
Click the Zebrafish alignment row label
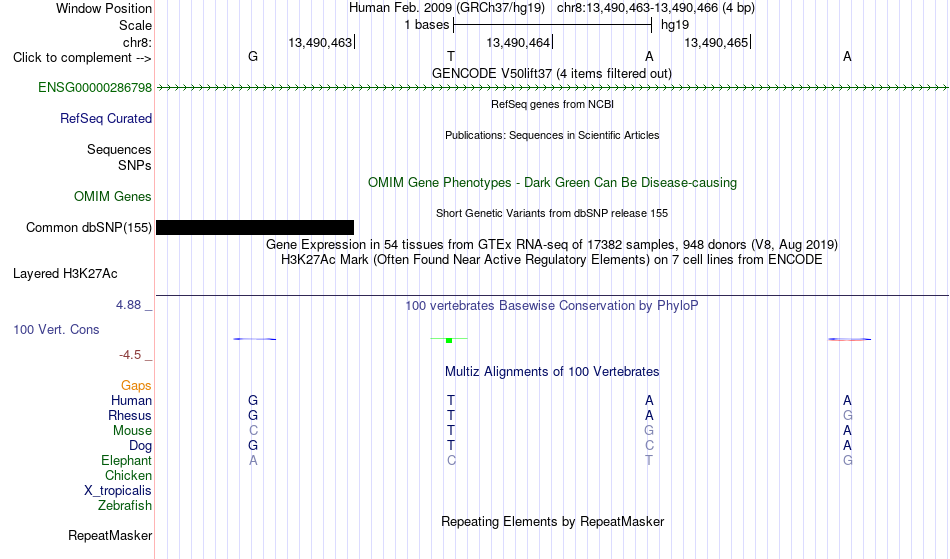[125, 506]
